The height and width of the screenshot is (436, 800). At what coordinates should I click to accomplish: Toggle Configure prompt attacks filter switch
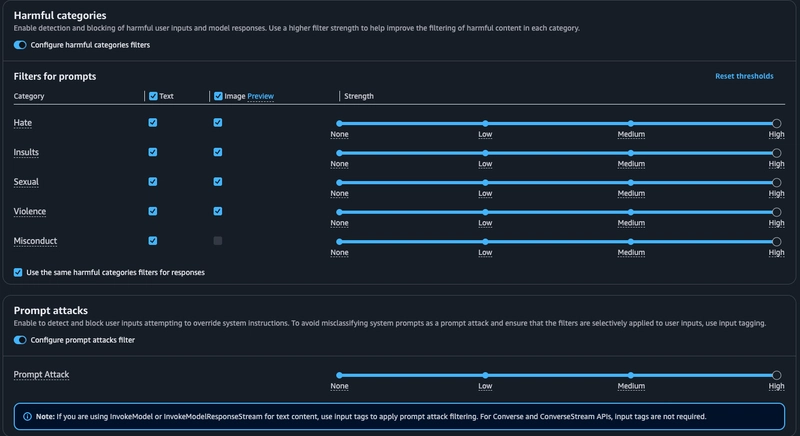tap(20, 340)
